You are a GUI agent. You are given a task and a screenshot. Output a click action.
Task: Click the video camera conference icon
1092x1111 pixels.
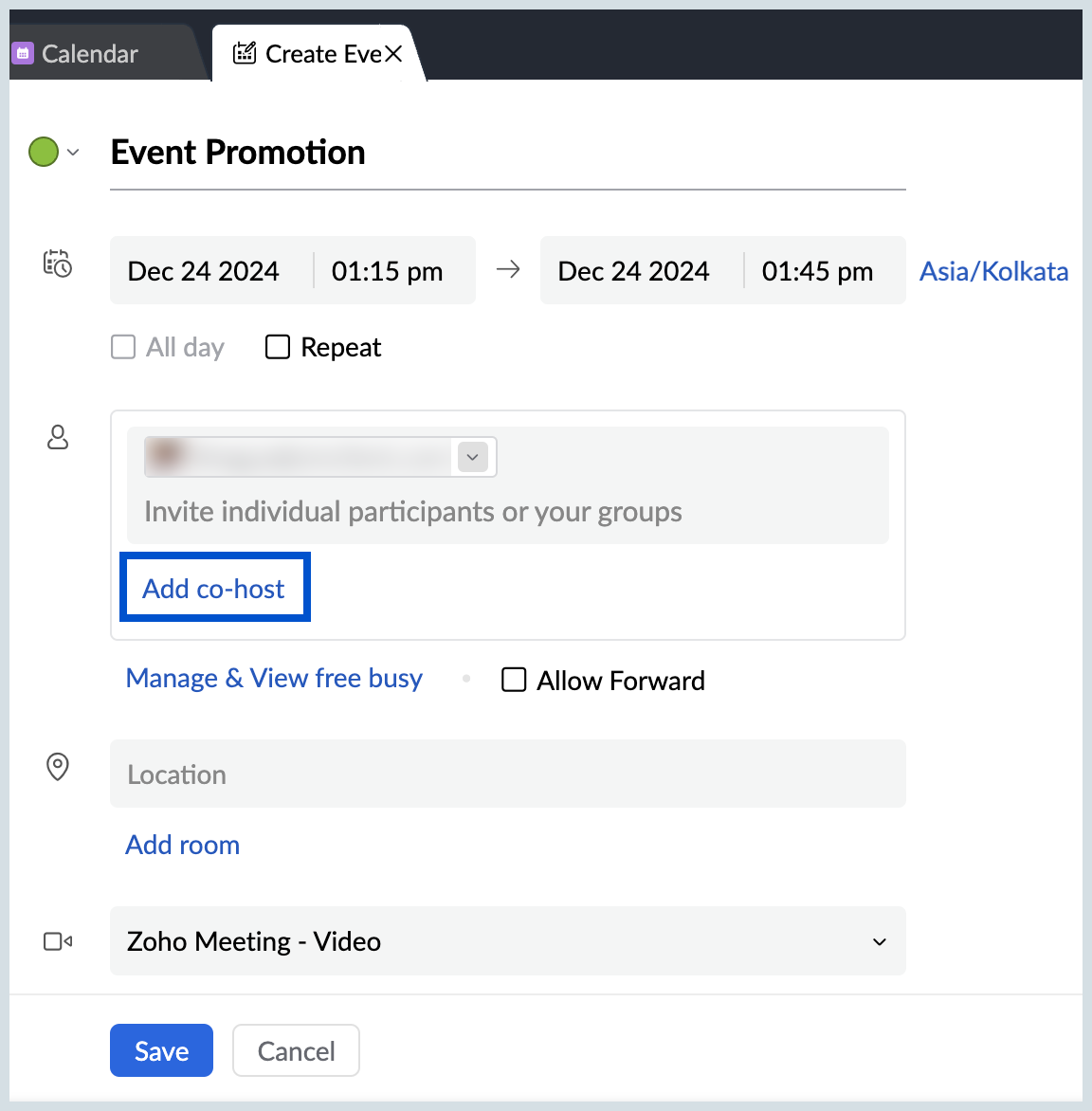click(x=58, y=941)
